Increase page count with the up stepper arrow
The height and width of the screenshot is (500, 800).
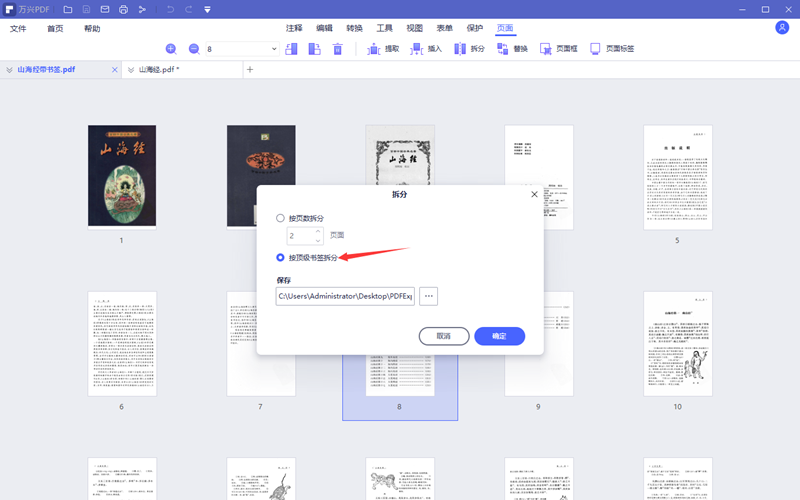coord(318,232)
